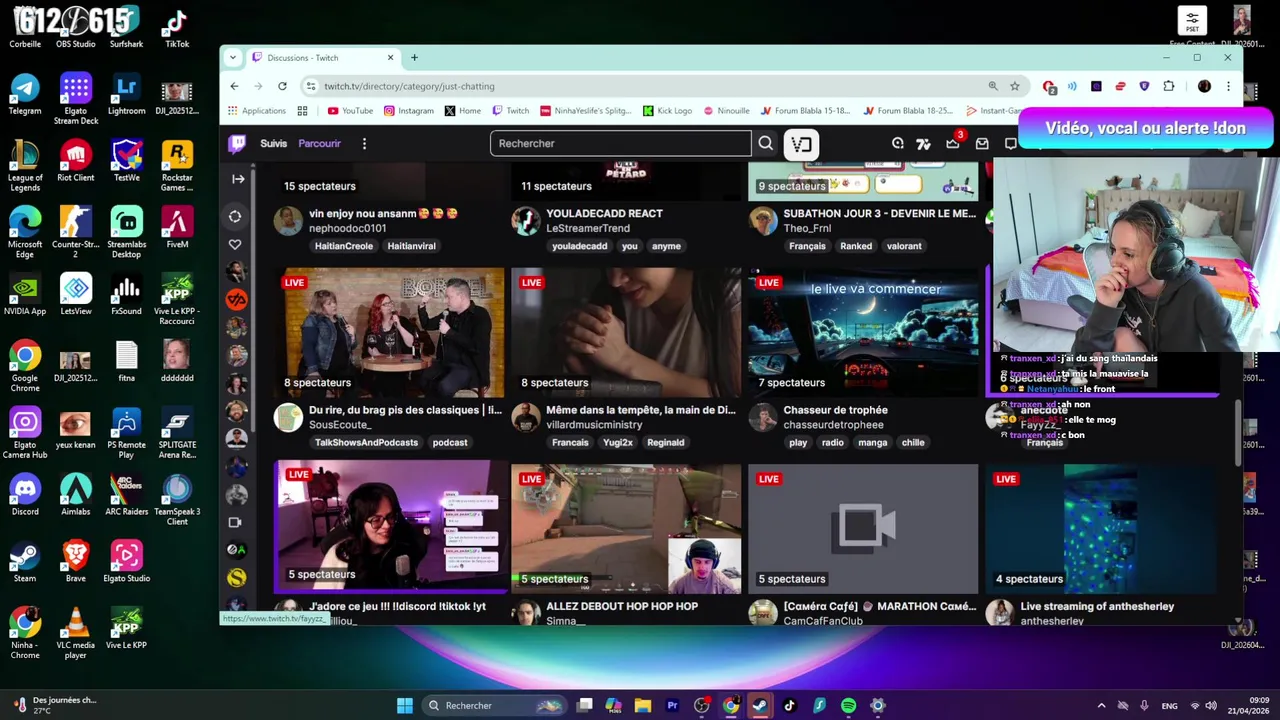1280x720 pixels.
Task: Switch to Parcourir tab on Twitch
Action: pyautogui.click(x=319, y=143)
